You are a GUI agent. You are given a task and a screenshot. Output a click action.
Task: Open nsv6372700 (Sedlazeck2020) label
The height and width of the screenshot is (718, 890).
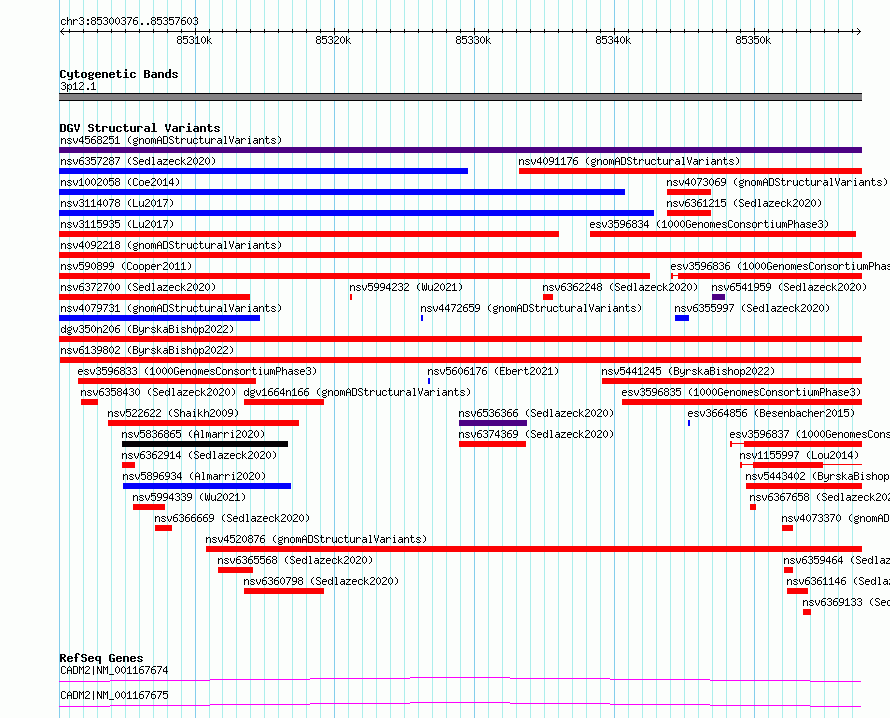coord(138,287)
